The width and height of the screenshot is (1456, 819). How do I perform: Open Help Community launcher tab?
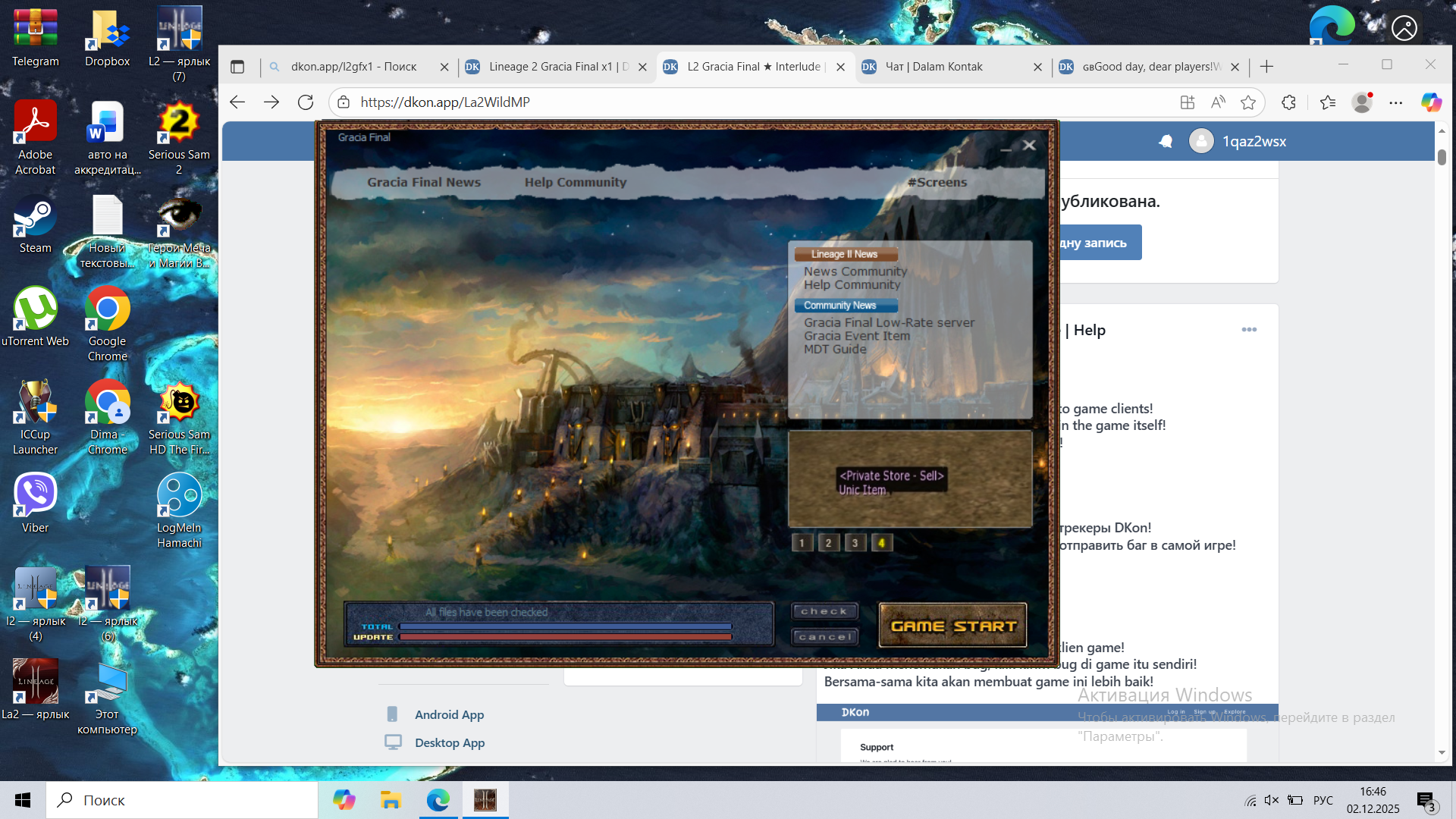(x=575, y=182)
